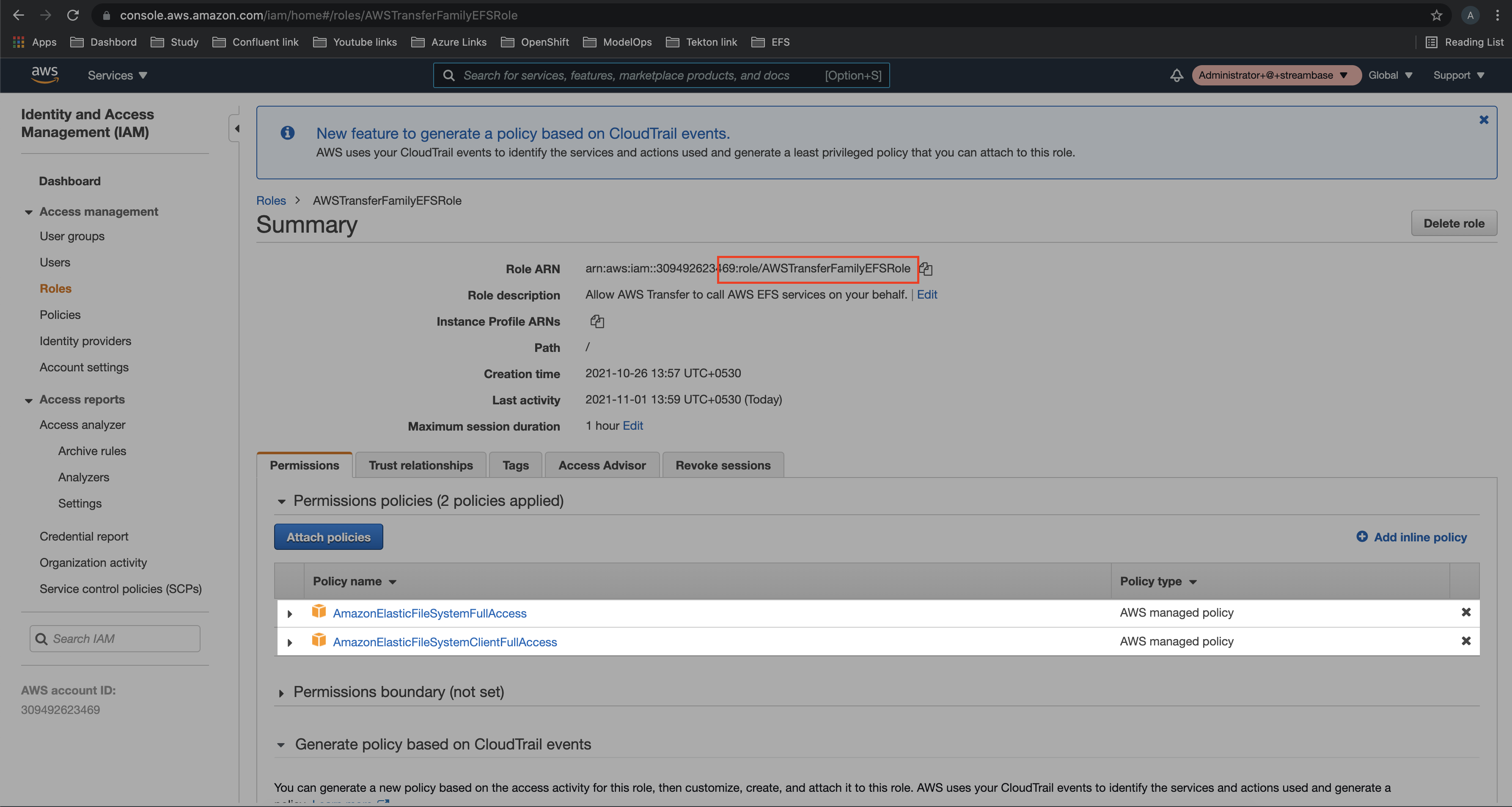Dismiss the CloudTrail info banner
Image resolution: width=1512 pixels, height=807 pixels.
click(x=1484, y=120)
